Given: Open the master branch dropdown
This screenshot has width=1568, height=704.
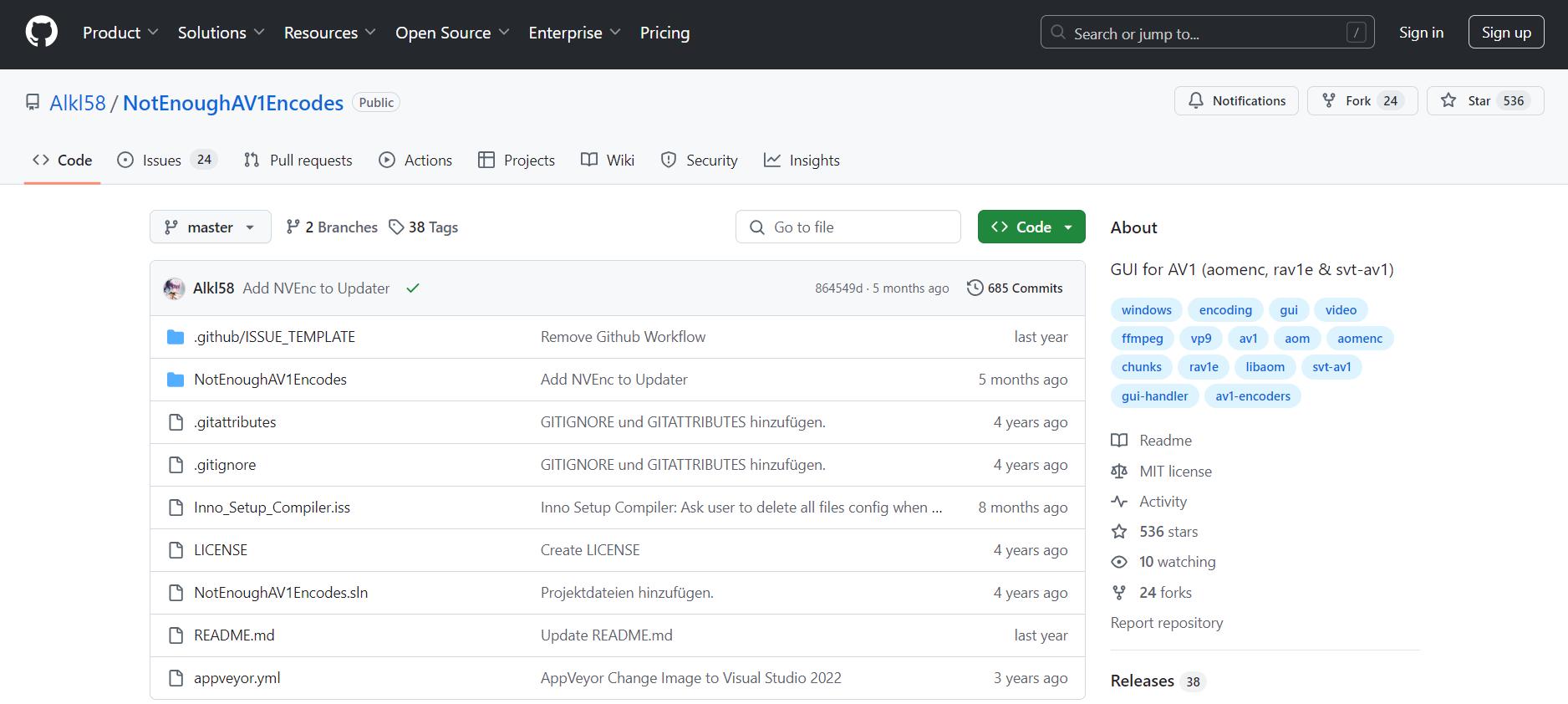Looking at the screenshot, I should click(211, 227).
